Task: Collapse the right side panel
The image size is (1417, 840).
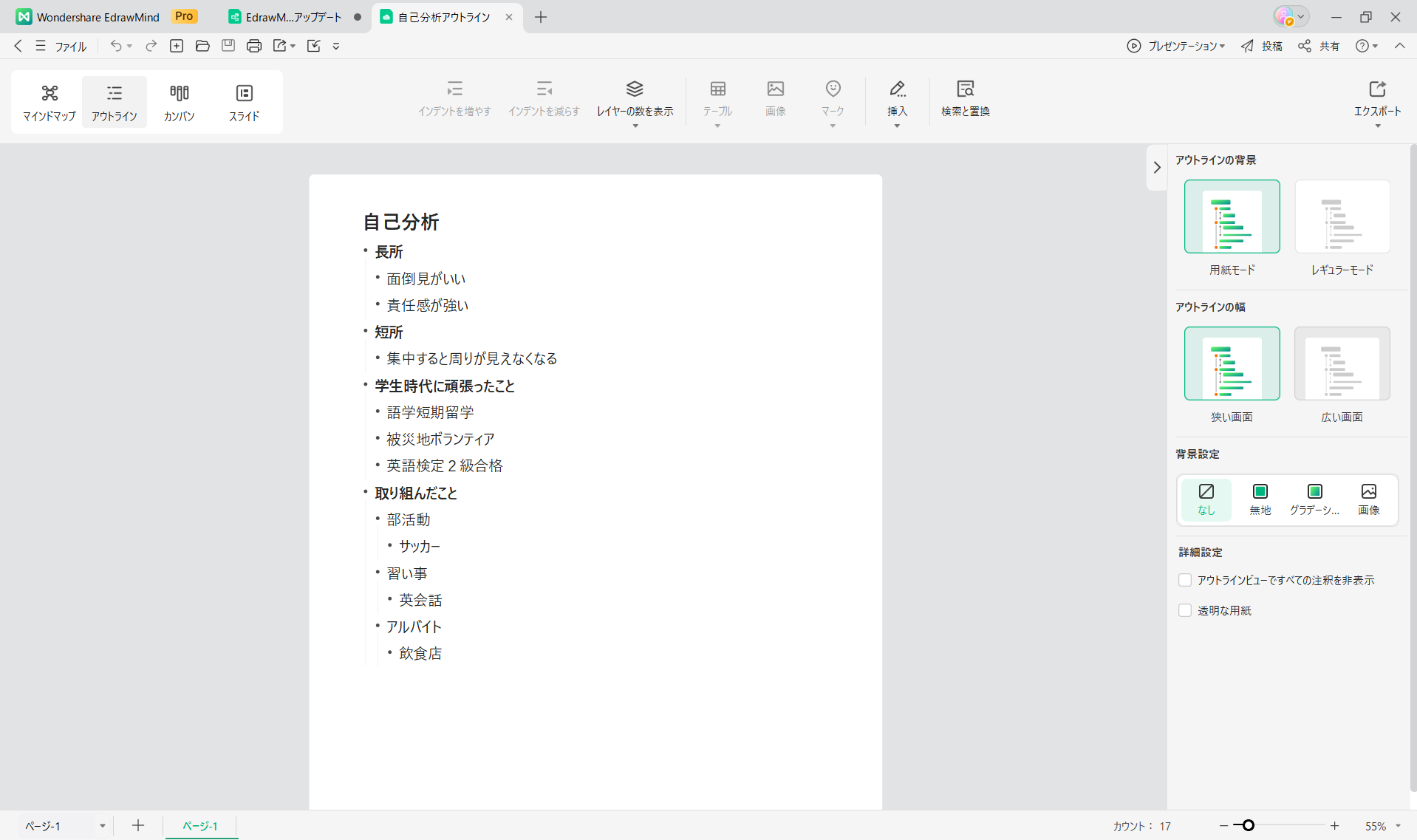Action: click(x=1157, y=168)
